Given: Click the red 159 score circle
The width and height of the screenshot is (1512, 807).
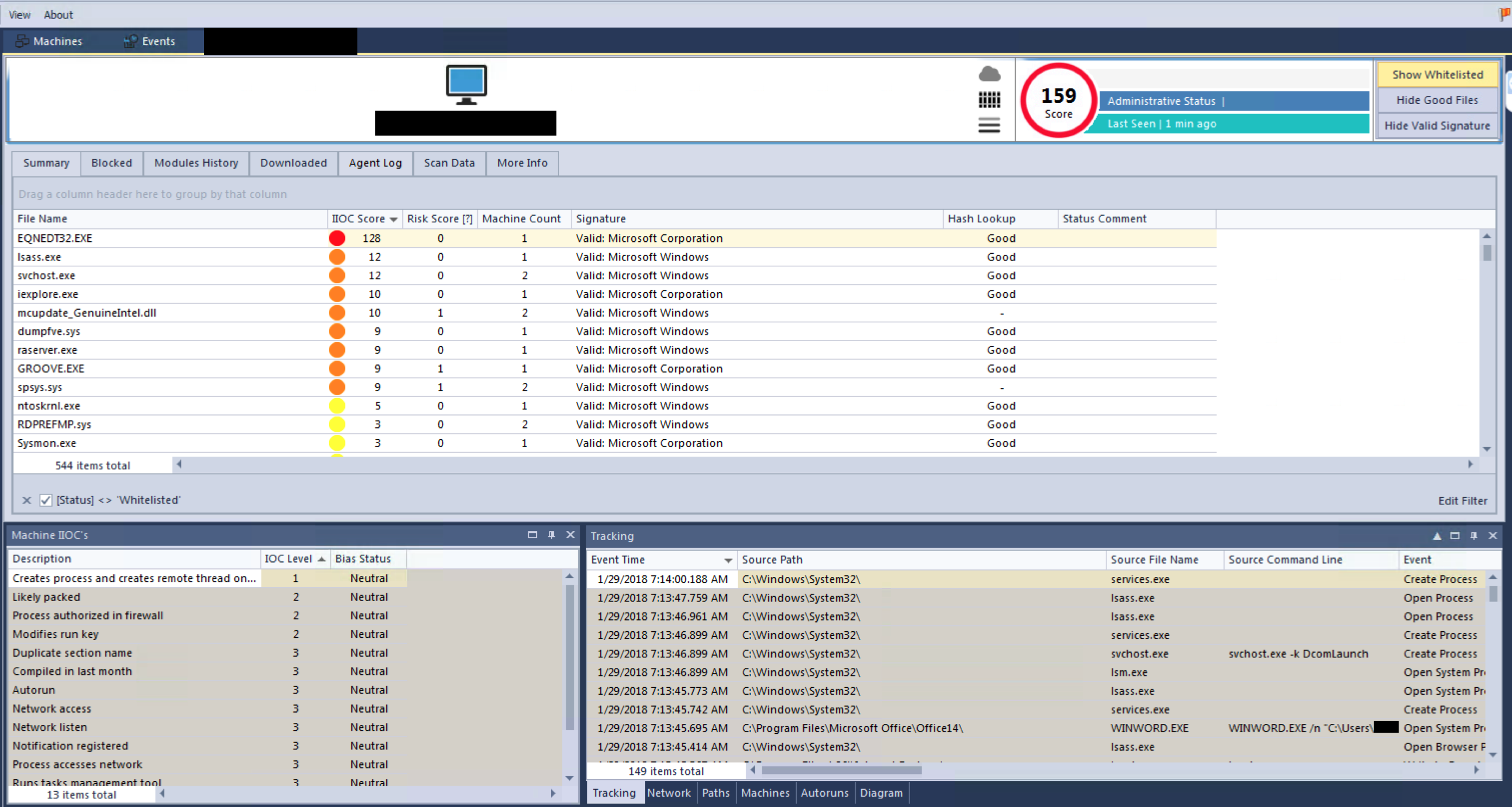Looking at the screenshot, I should click(1058, 101).
